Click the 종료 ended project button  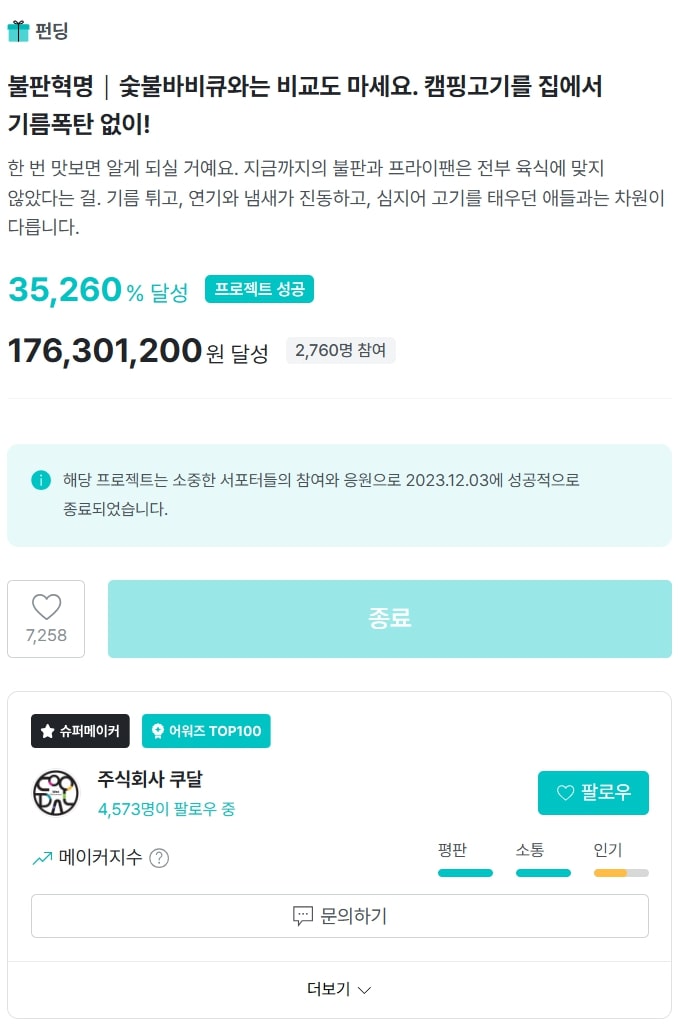coord(389,618)
